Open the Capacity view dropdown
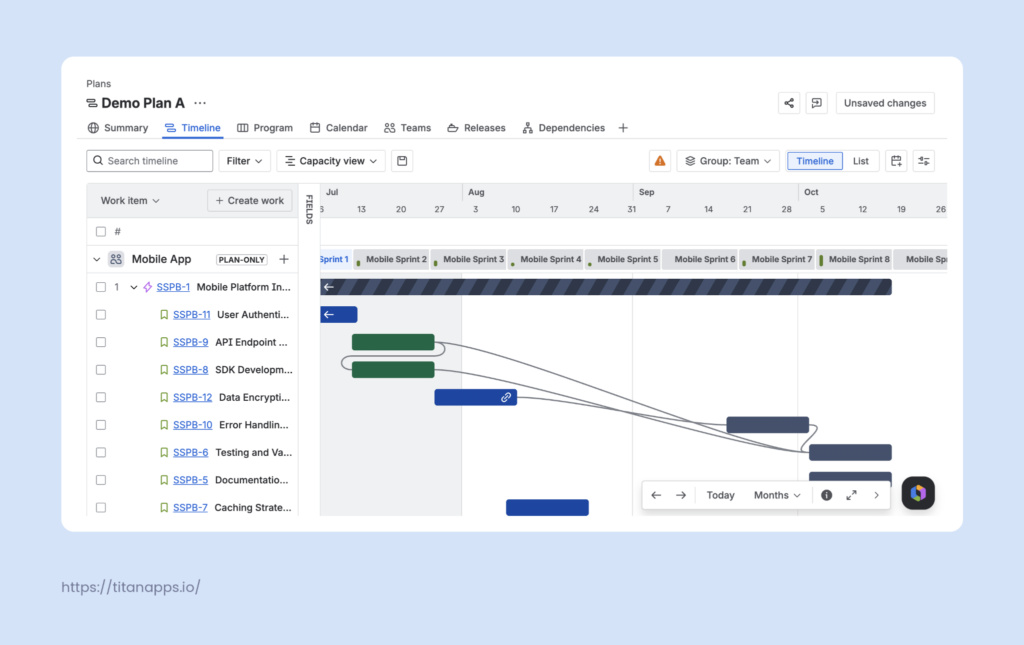The height and width of the screenshot is (645, 1024). pyautogui.click(x=331, y=161)
